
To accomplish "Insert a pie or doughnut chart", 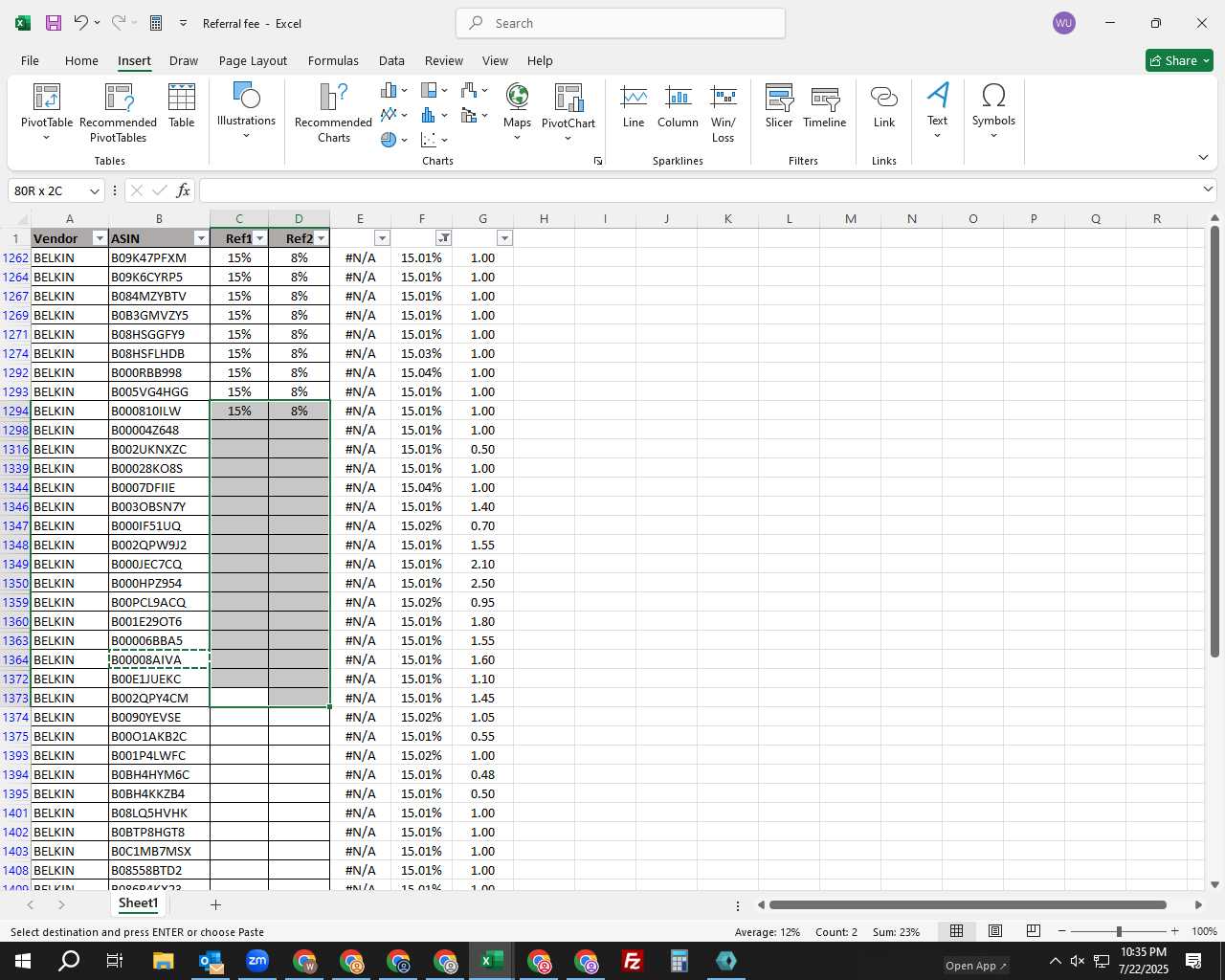I will pyautogui.click(x=393, y=140).
